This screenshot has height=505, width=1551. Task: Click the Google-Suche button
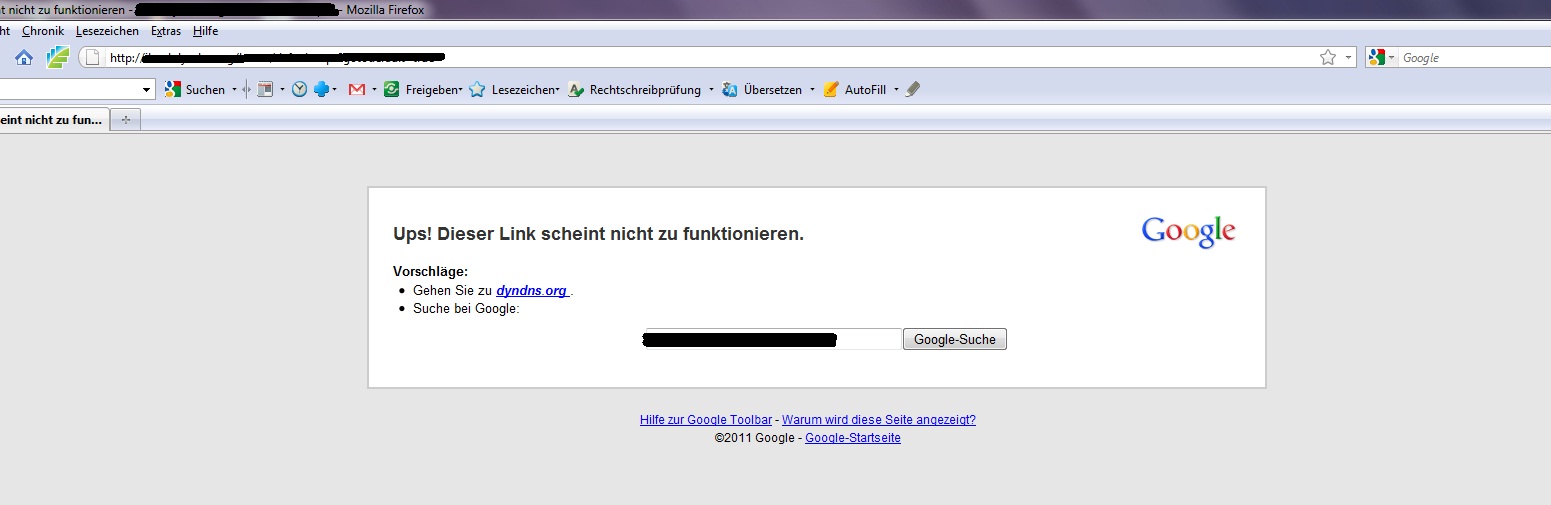[x=955, y=339]
